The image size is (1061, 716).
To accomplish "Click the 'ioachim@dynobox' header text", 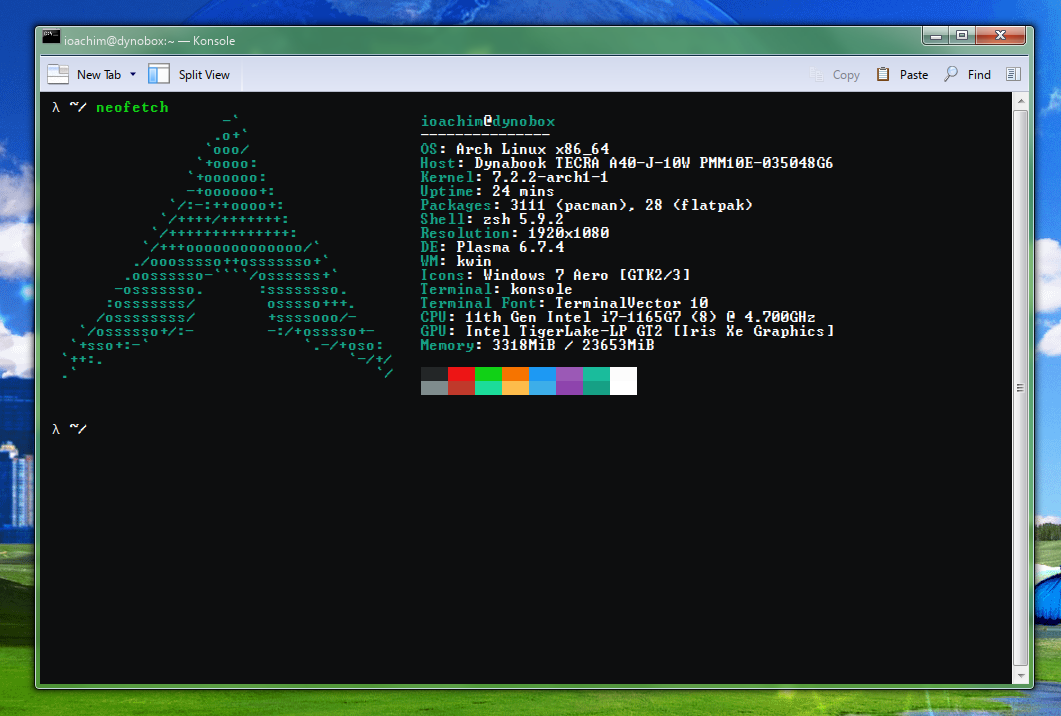I will click(488, 122).
